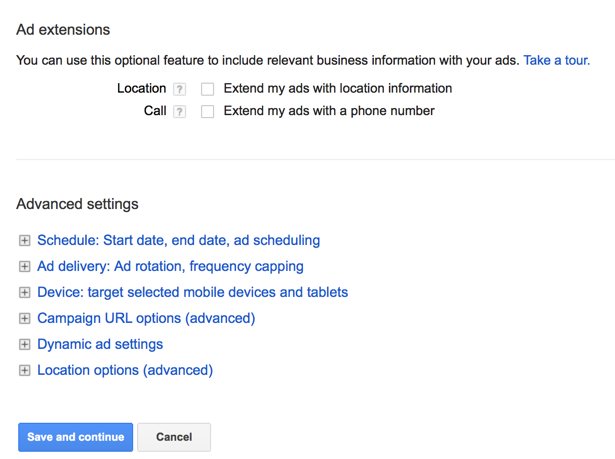
Task: Click the plus icon beside Dynamic ad settings
Action: coord(25,345)
